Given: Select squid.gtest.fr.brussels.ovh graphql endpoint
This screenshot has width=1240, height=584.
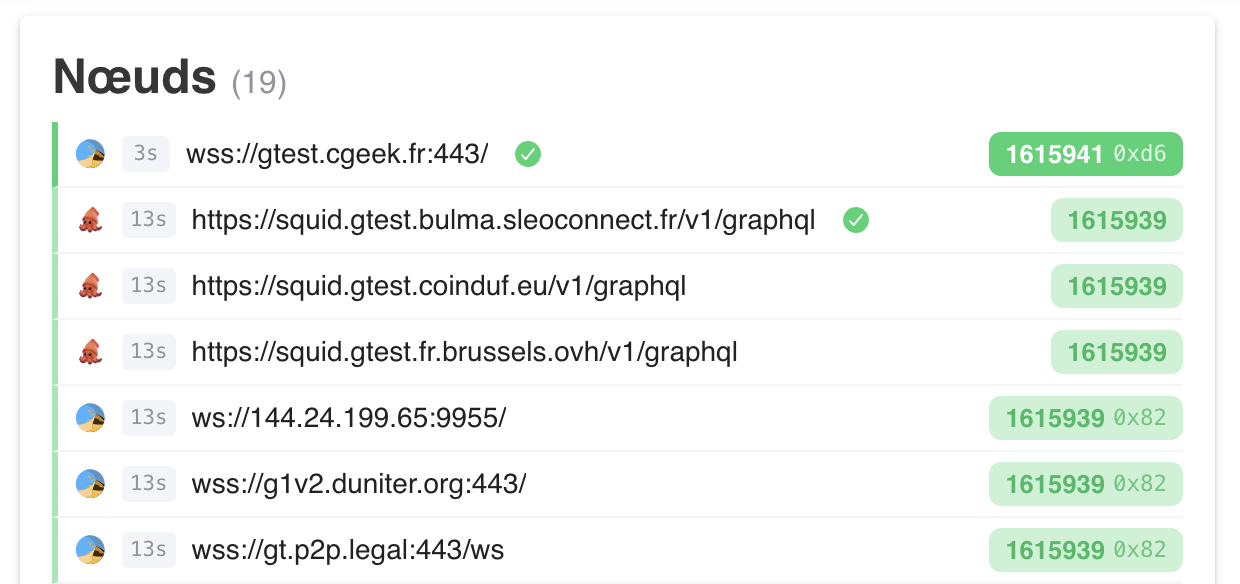Looking at the screenshot, I should (464, 352).
